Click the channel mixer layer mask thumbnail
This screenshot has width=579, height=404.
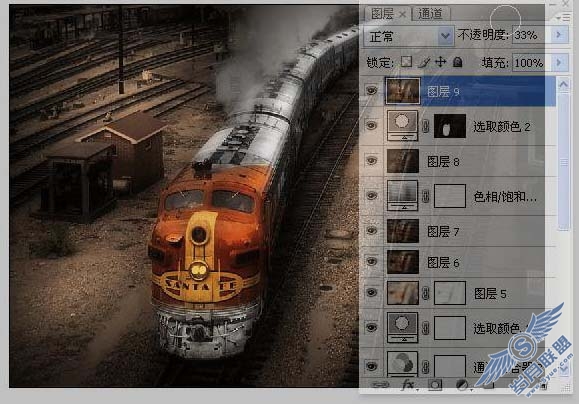tap(450, 366)
